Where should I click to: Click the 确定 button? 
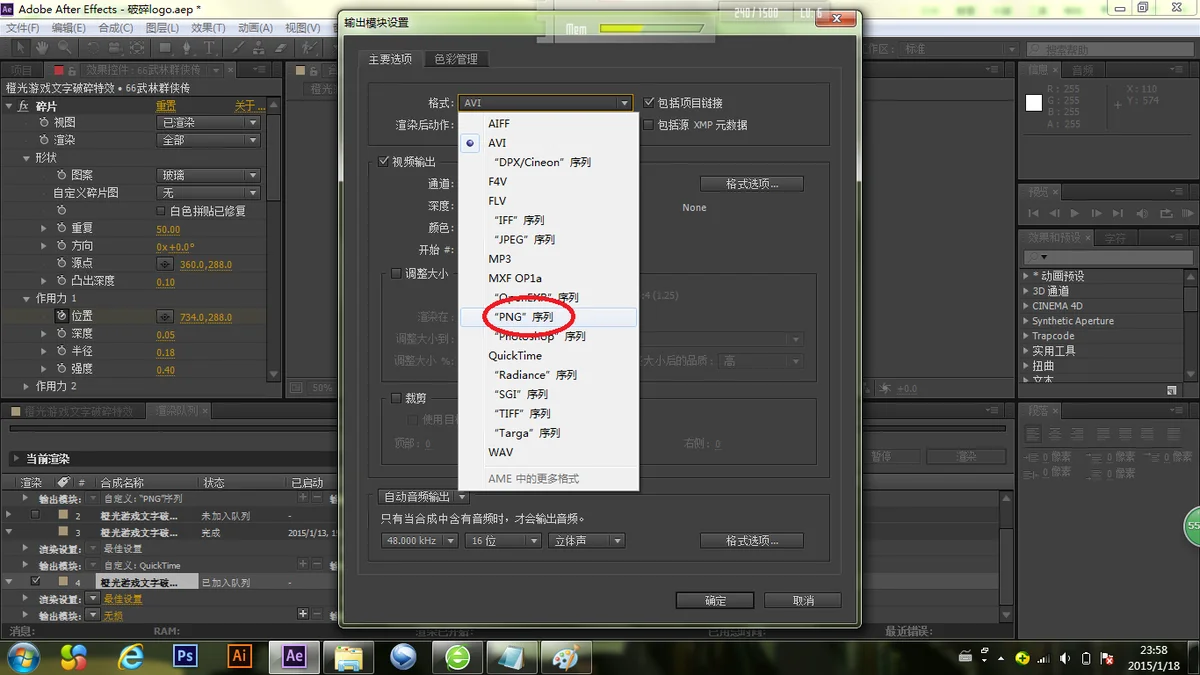pyautogui.click(x=715, y=600)
